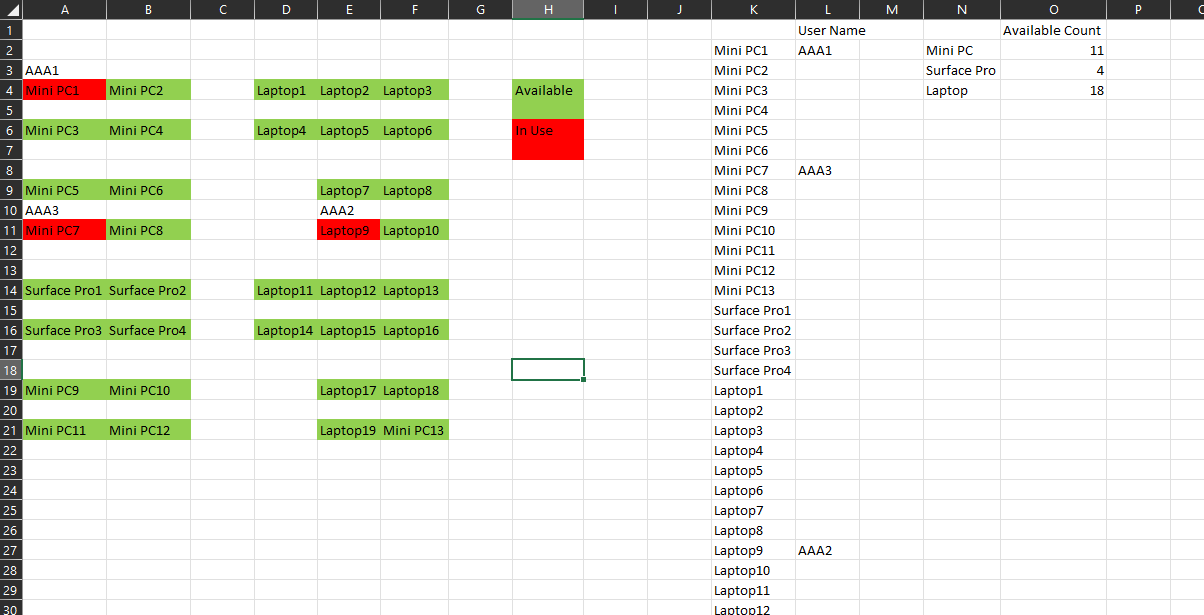Select Surface Pro3 in the column K list
Viewport: 1204px width, 615px height.
click(753, 350)
